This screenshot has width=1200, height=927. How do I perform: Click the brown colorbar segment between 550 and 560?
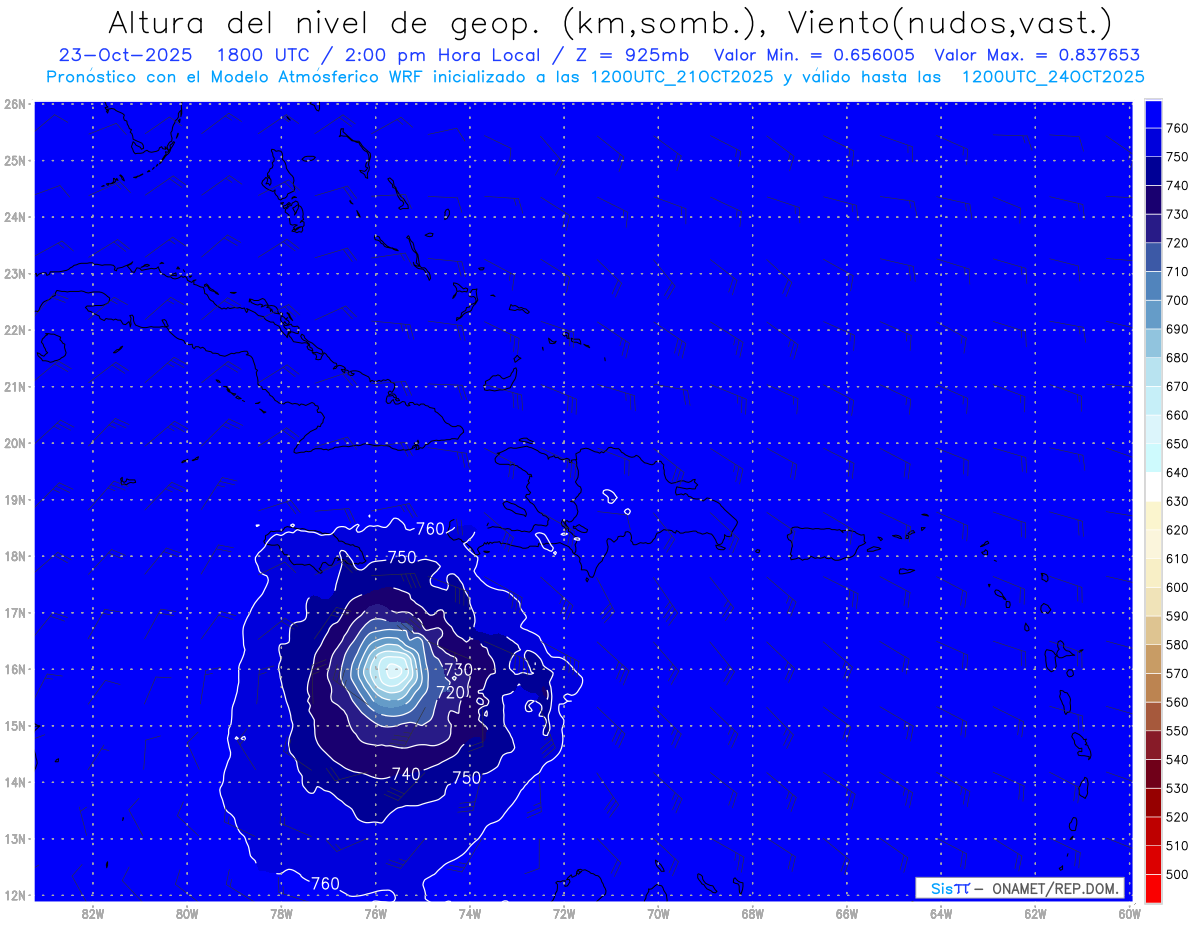pyautogui.click(x=1153, y=716)
